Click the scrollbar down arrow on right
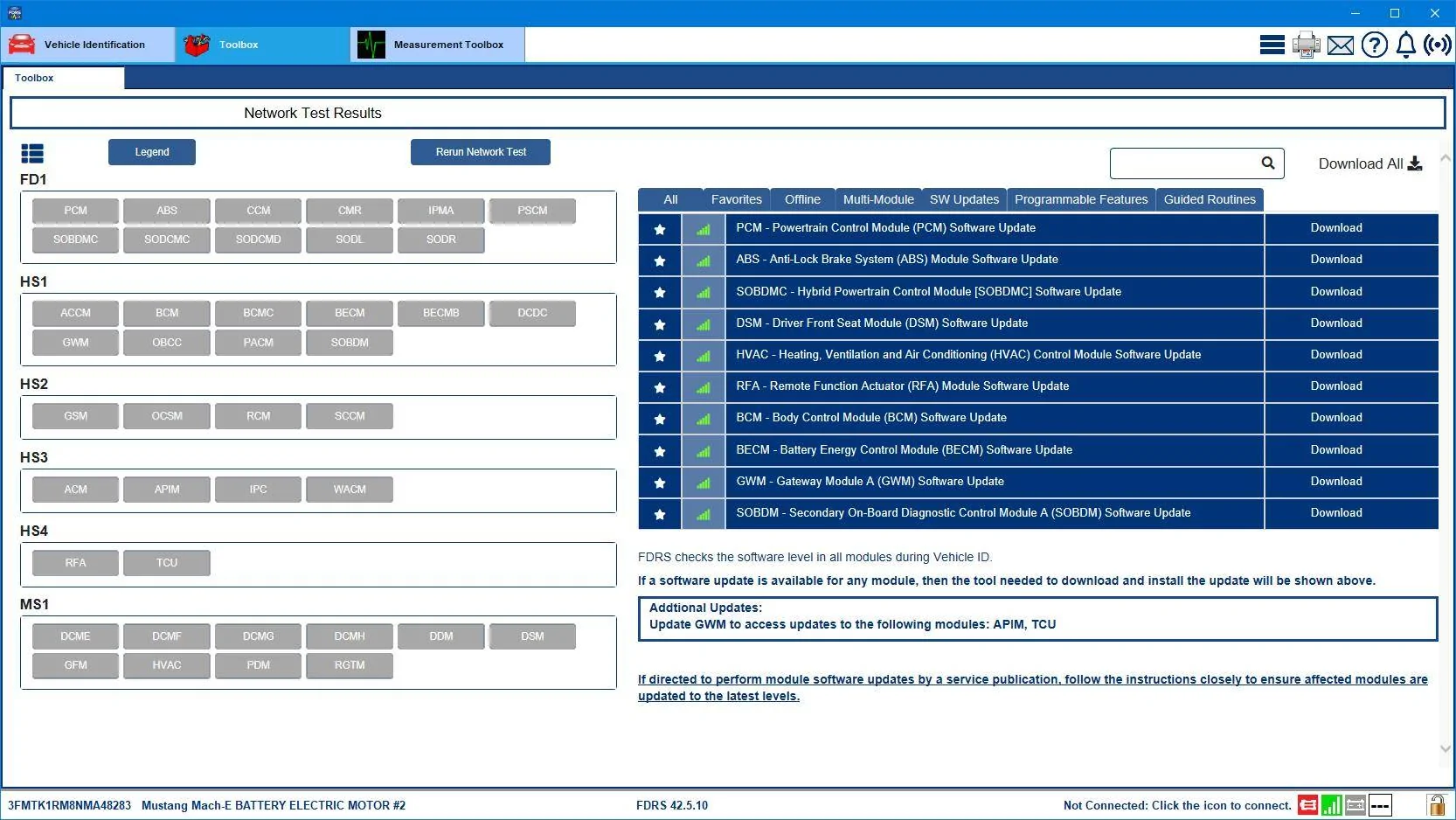The width and height of the screenshot is (1456, 820). (x=1446, y=748)
